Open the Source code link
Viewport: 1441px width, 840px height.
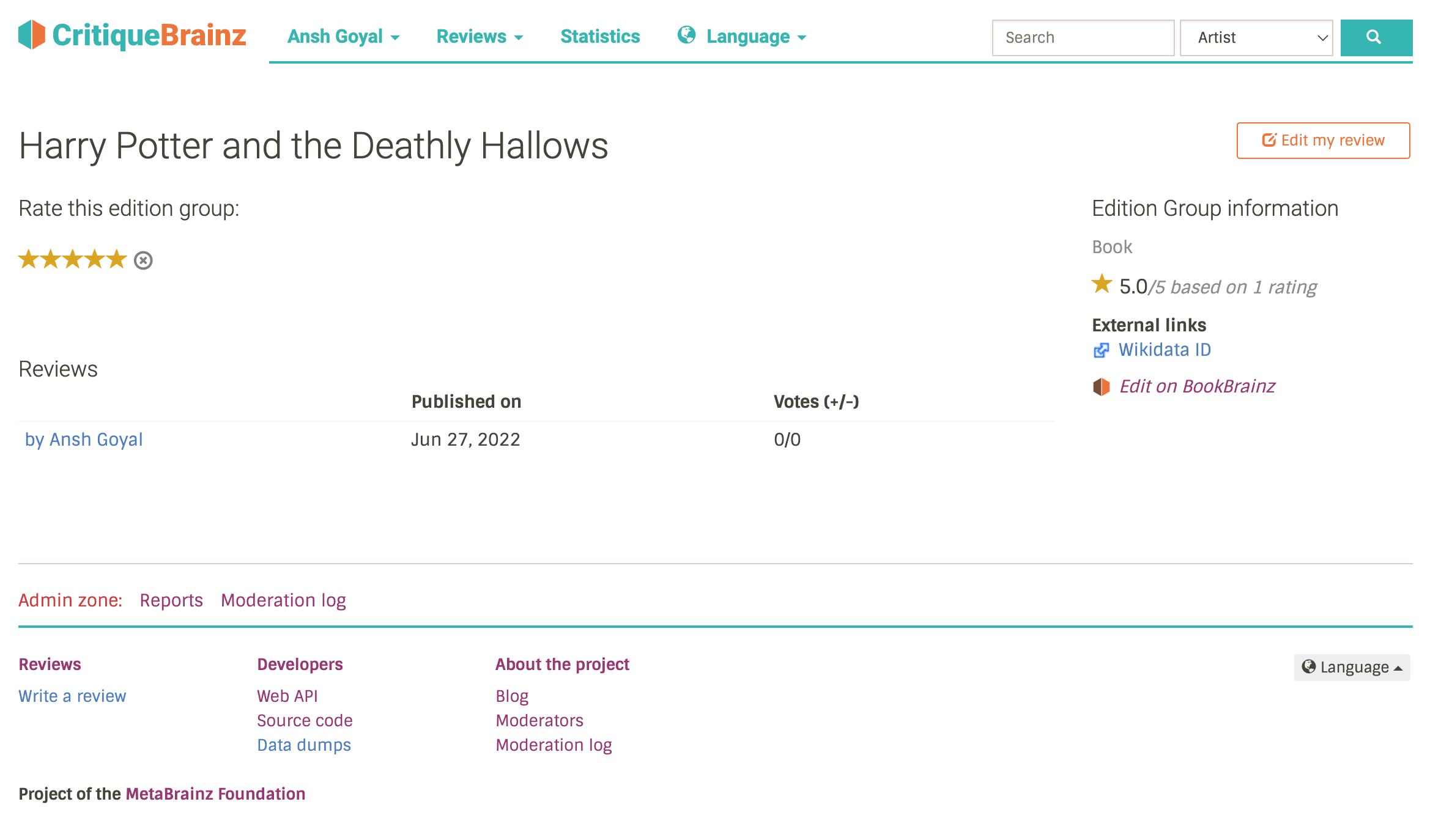tap(305, 721)
